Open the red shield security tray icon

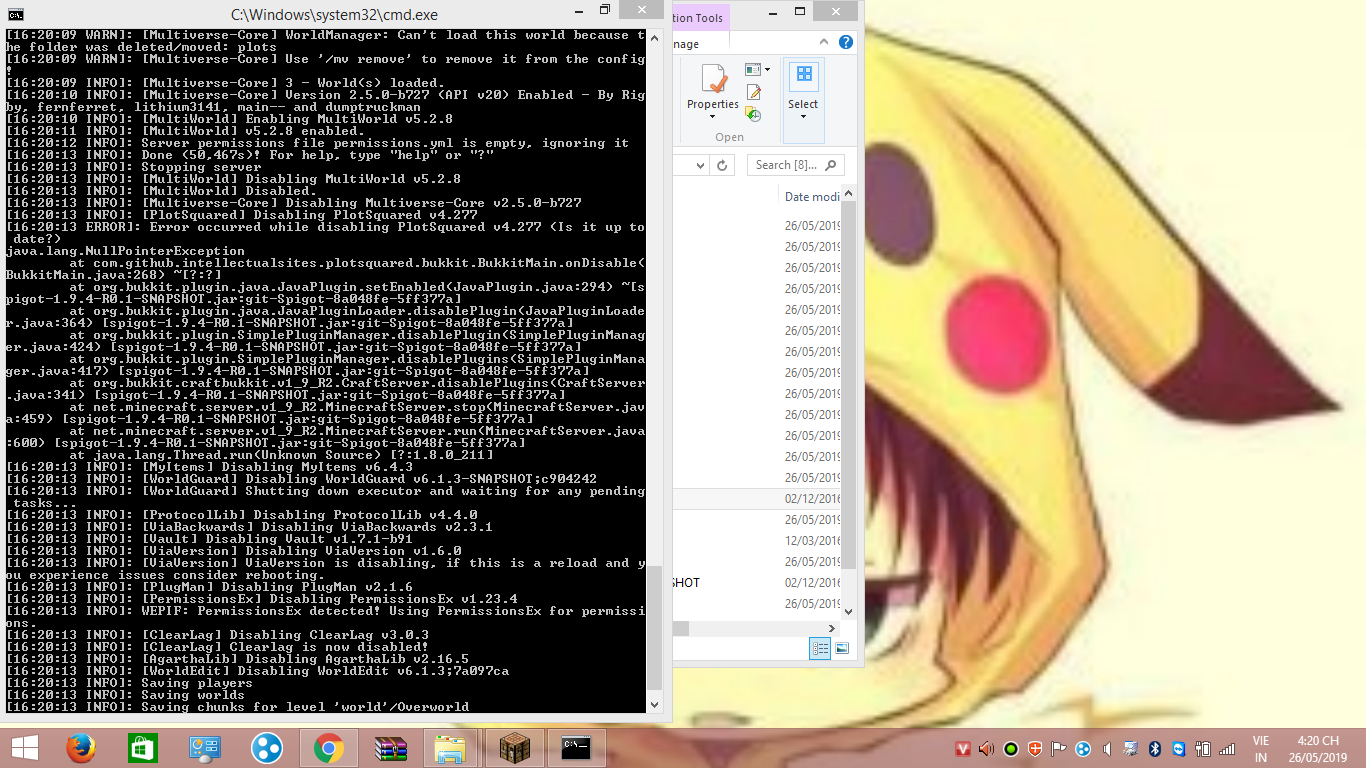1035,748
